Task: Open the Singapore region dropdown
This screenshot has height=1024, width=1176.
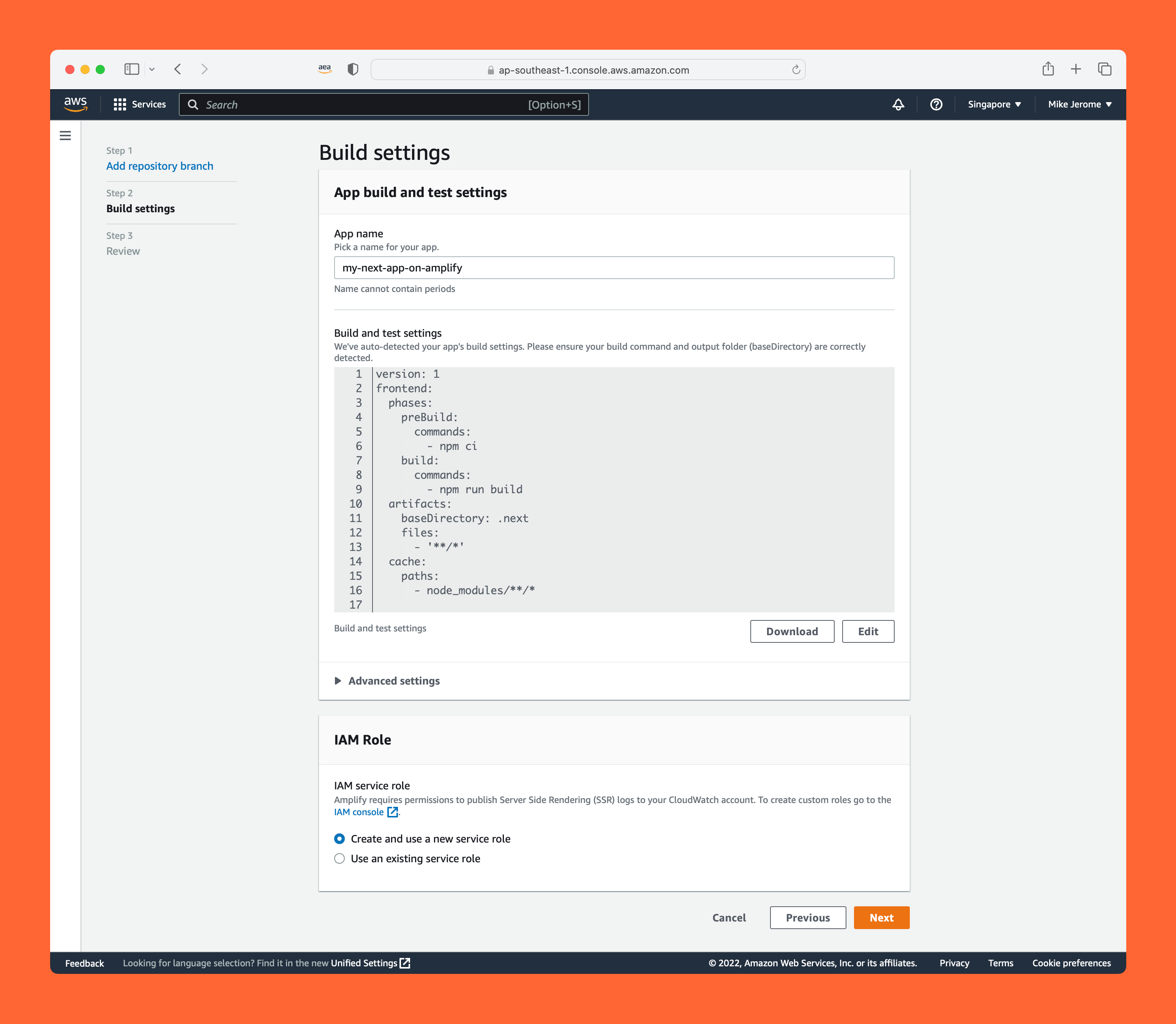Action: click(994, 104)
